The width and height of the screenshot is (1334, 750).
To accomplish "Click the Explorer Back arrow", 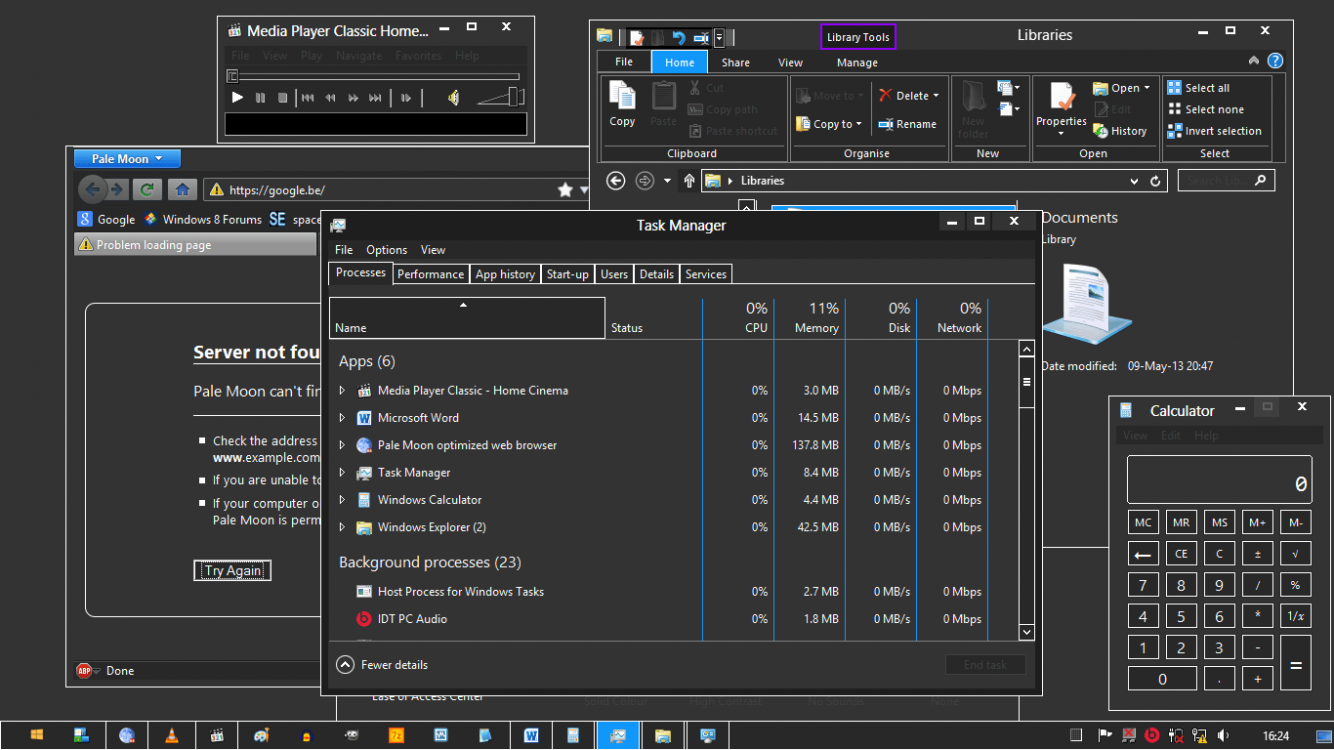I will (x=616, y=181).
